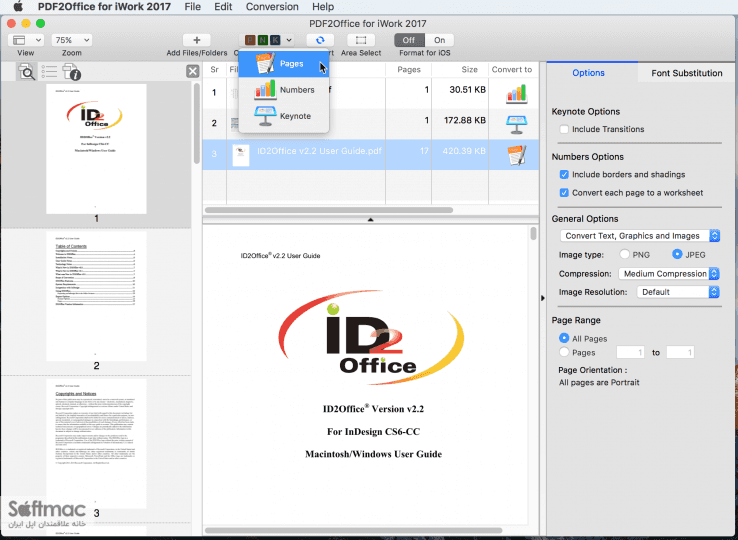
Task: Open the View layout dropdown
Action: 26,40
